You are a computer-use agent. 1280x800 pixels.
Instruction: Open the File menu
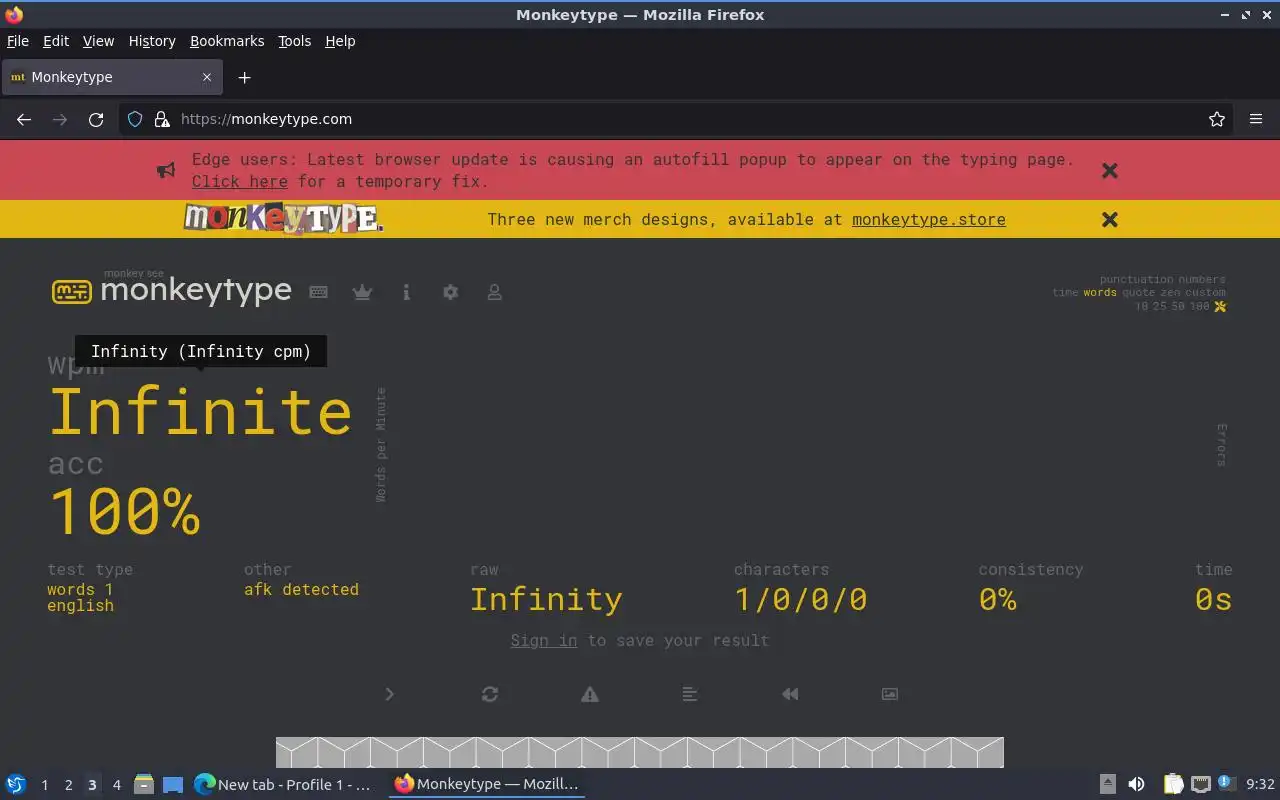click(18, 41)
